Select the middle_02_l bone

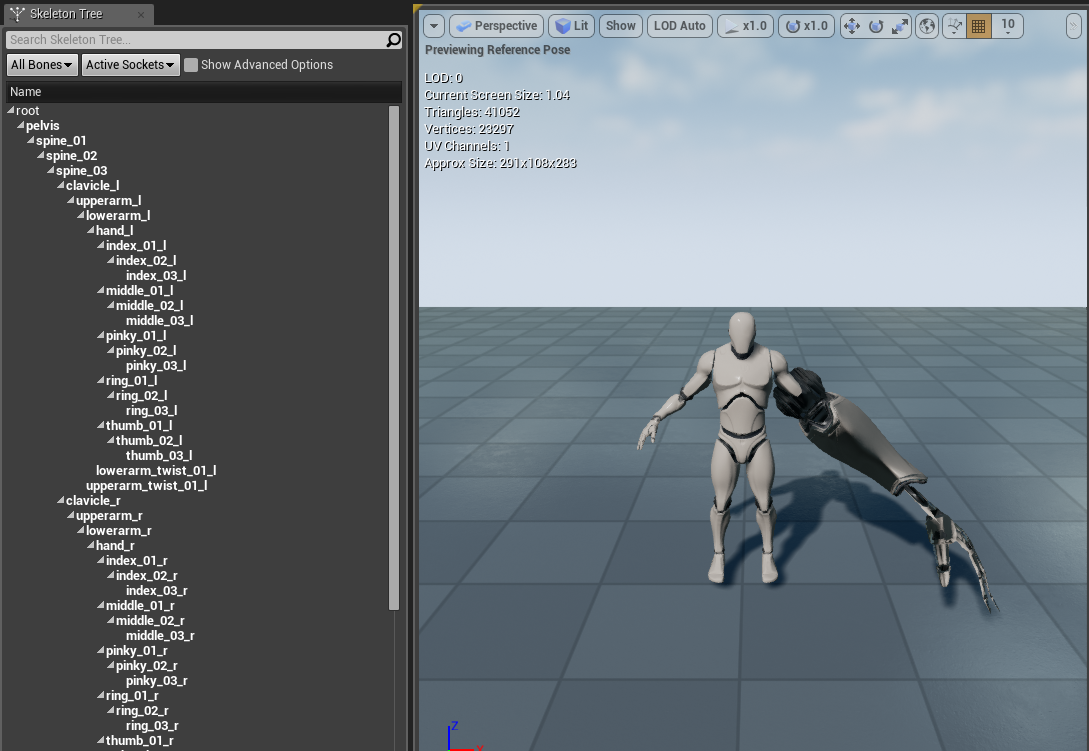(x=149, y=306)
